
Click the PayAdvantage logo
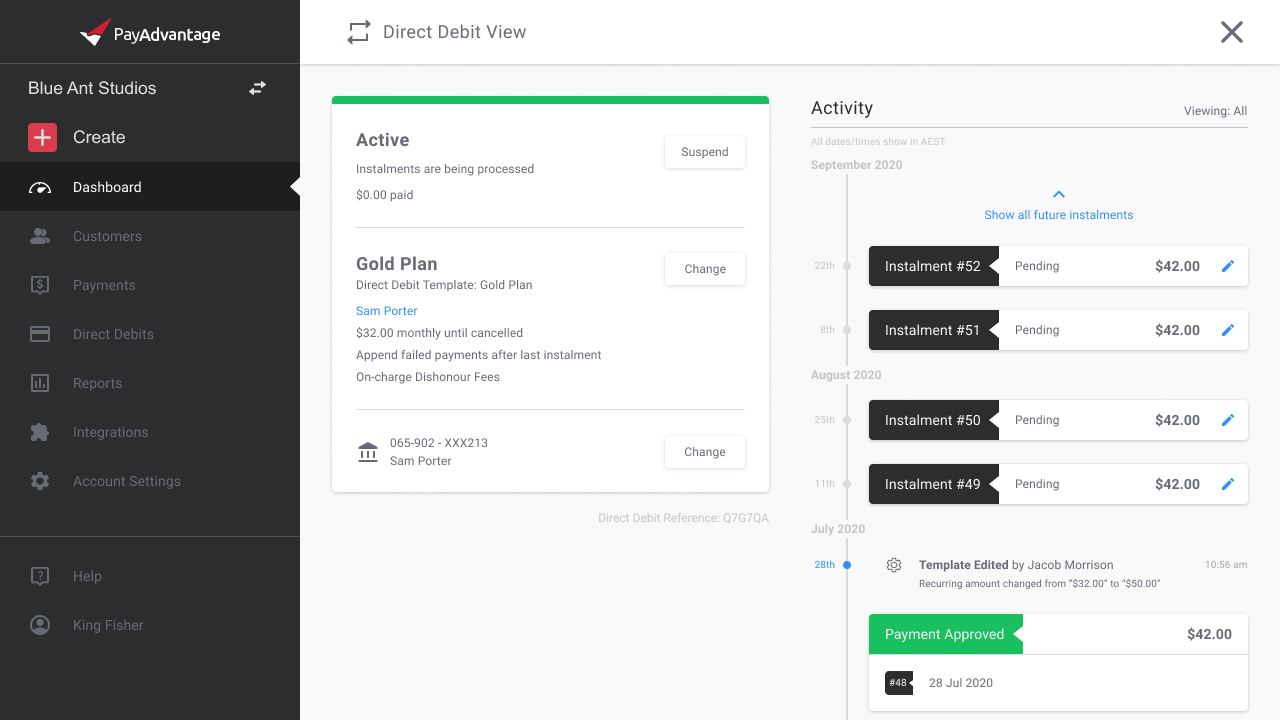pos(150,33)
